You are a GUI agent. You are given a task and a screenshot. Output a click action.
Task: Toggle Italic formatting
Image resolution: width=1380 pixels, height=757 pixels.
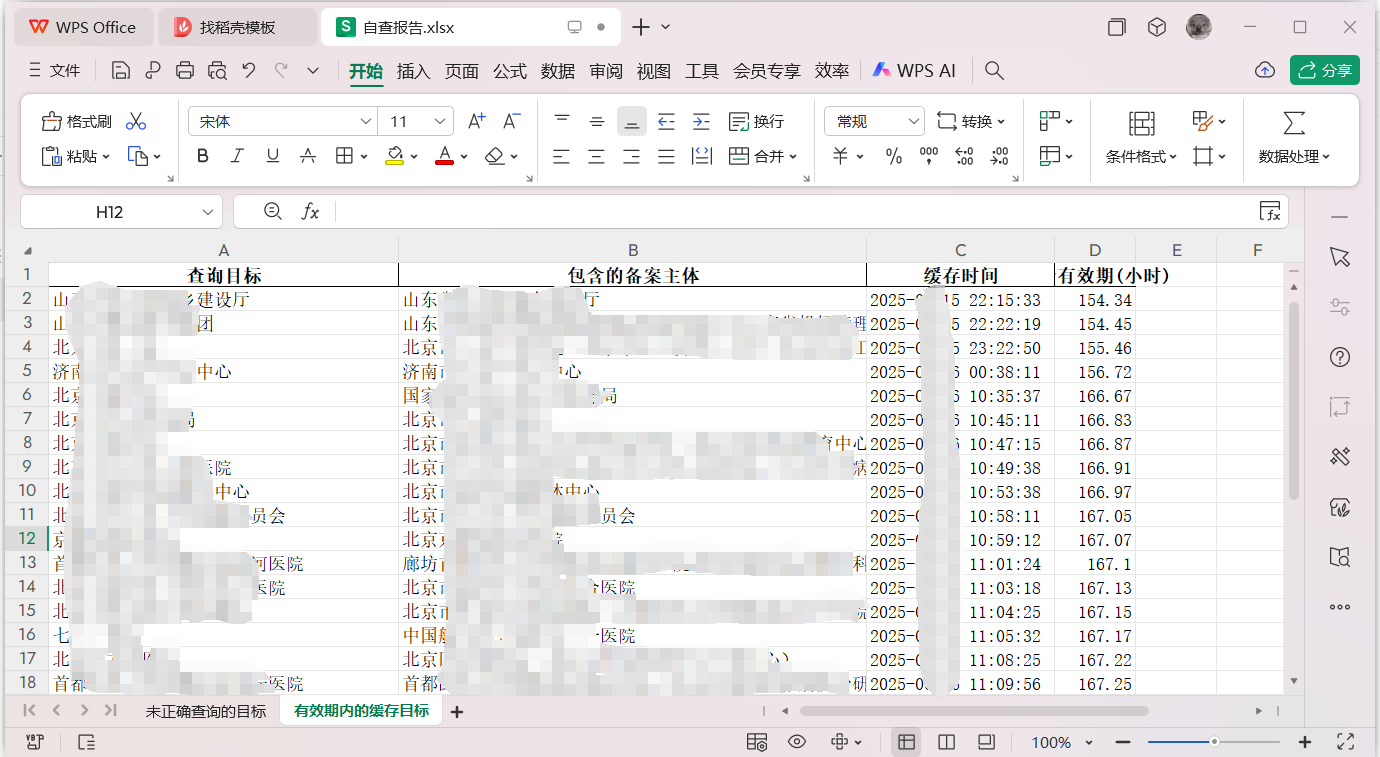[237, 156]
